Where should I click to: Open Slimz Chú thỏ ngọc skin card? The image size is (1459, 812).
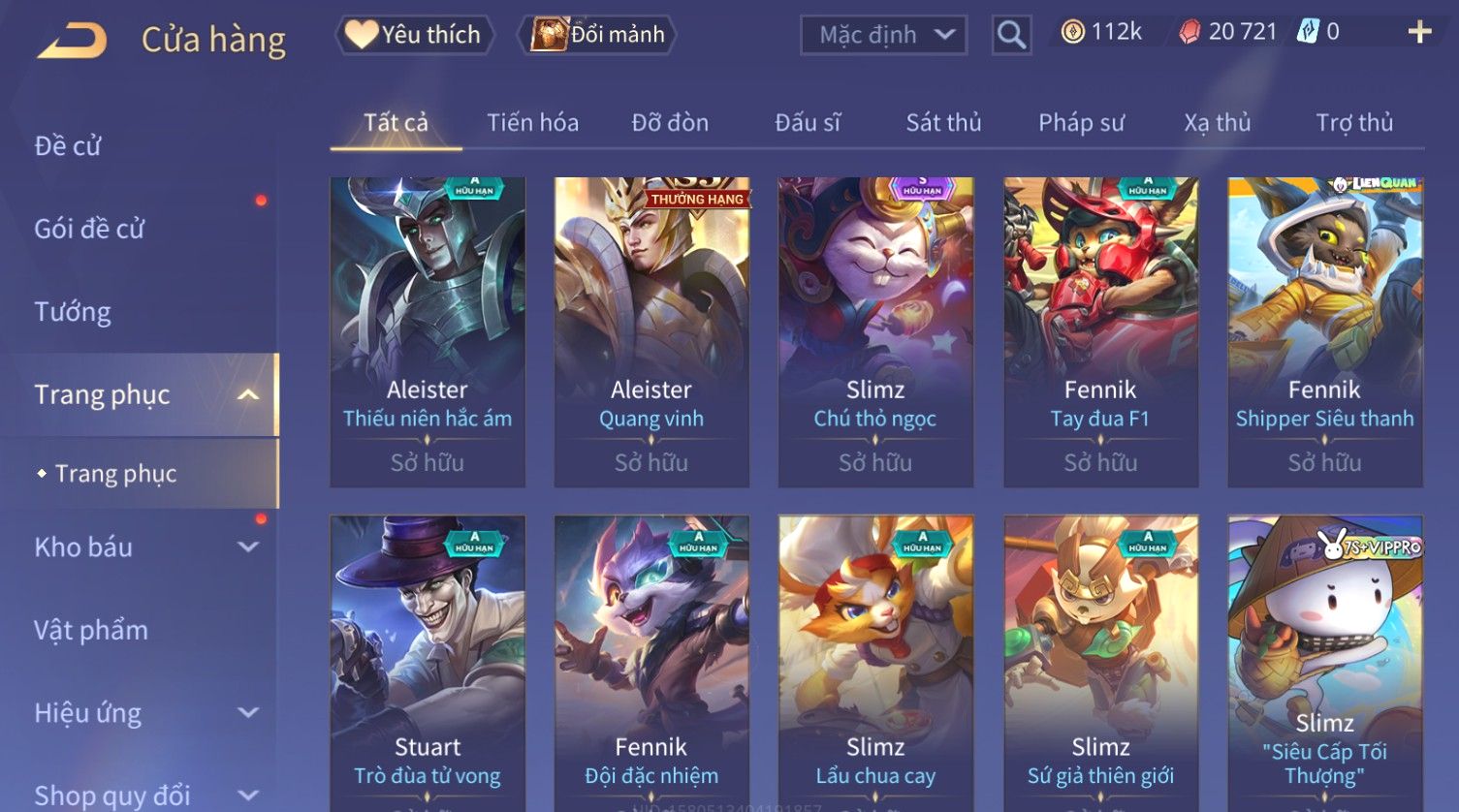click(x=875, y=331)
